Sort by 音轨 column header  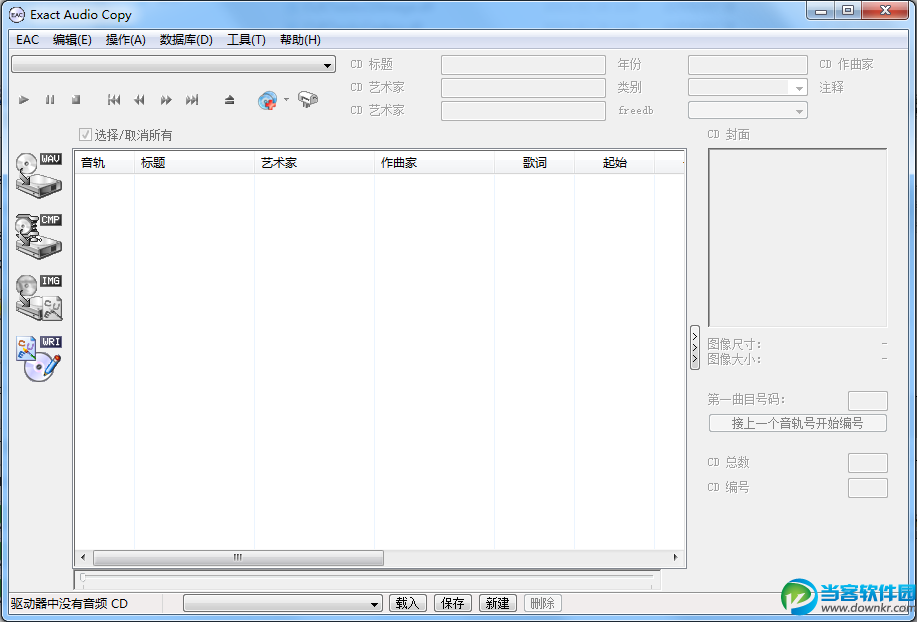(105, 163)
